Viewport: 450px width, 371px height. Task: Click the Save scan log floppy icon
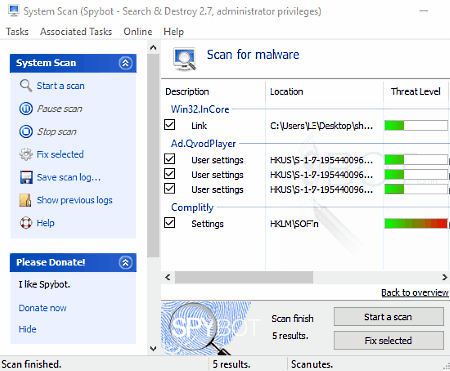coord(26,177)
